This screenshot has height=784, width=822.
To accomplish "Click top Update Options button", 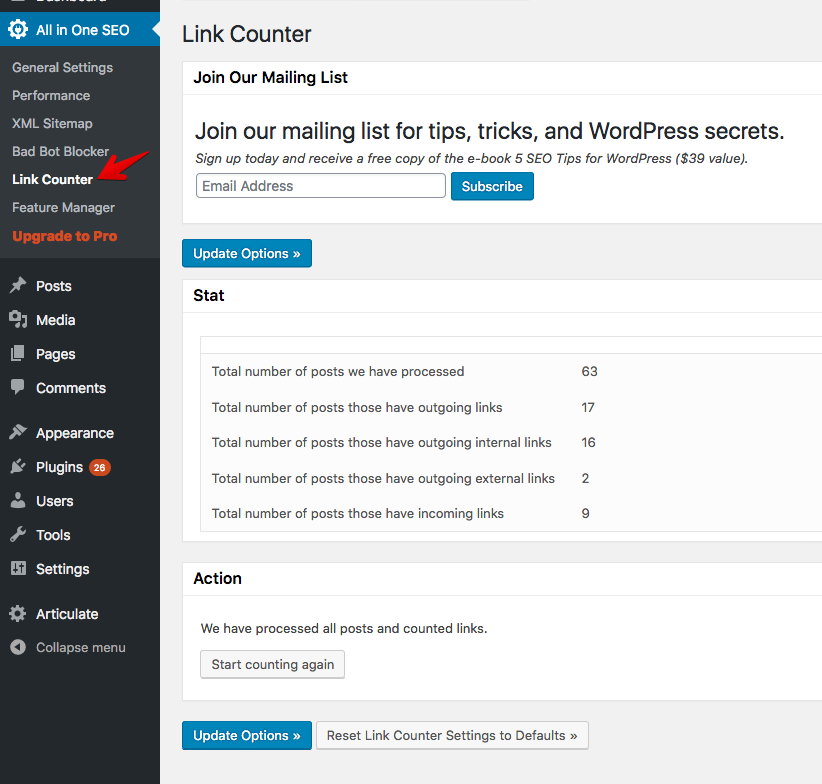I will pos(247,253).
